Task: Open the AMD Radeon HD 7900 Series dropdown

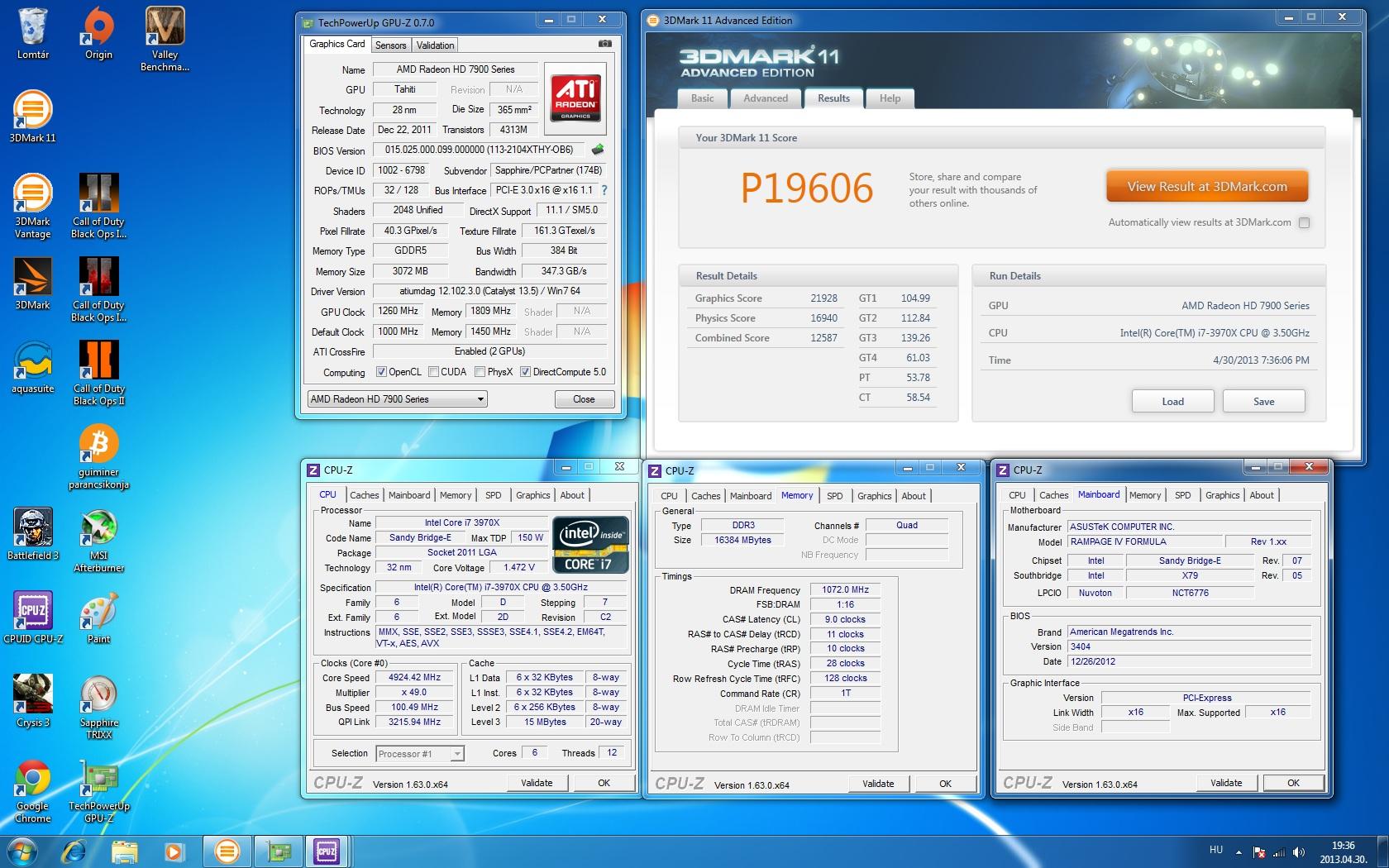Action: click(x=397, y=399)
